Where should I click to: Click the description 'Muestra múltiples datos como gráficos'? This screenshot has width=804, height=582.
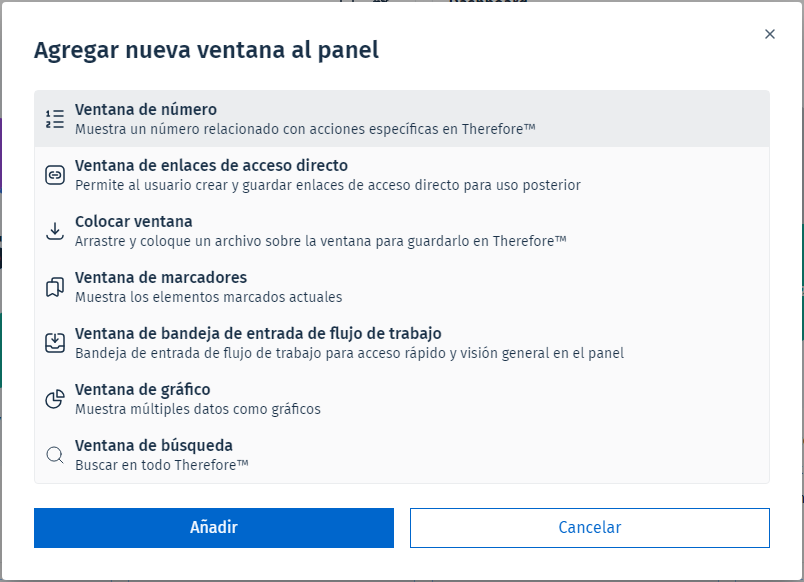(x=198, y=409)
